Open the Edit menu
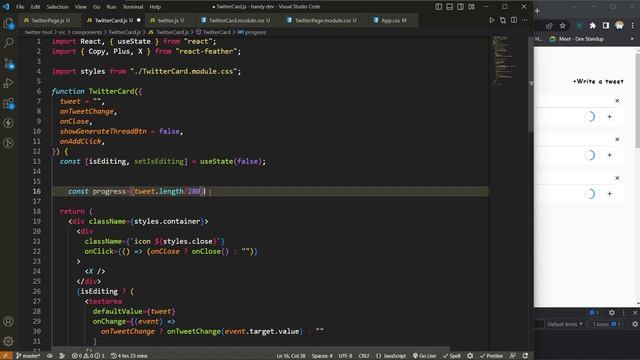 tap(36, 7)
